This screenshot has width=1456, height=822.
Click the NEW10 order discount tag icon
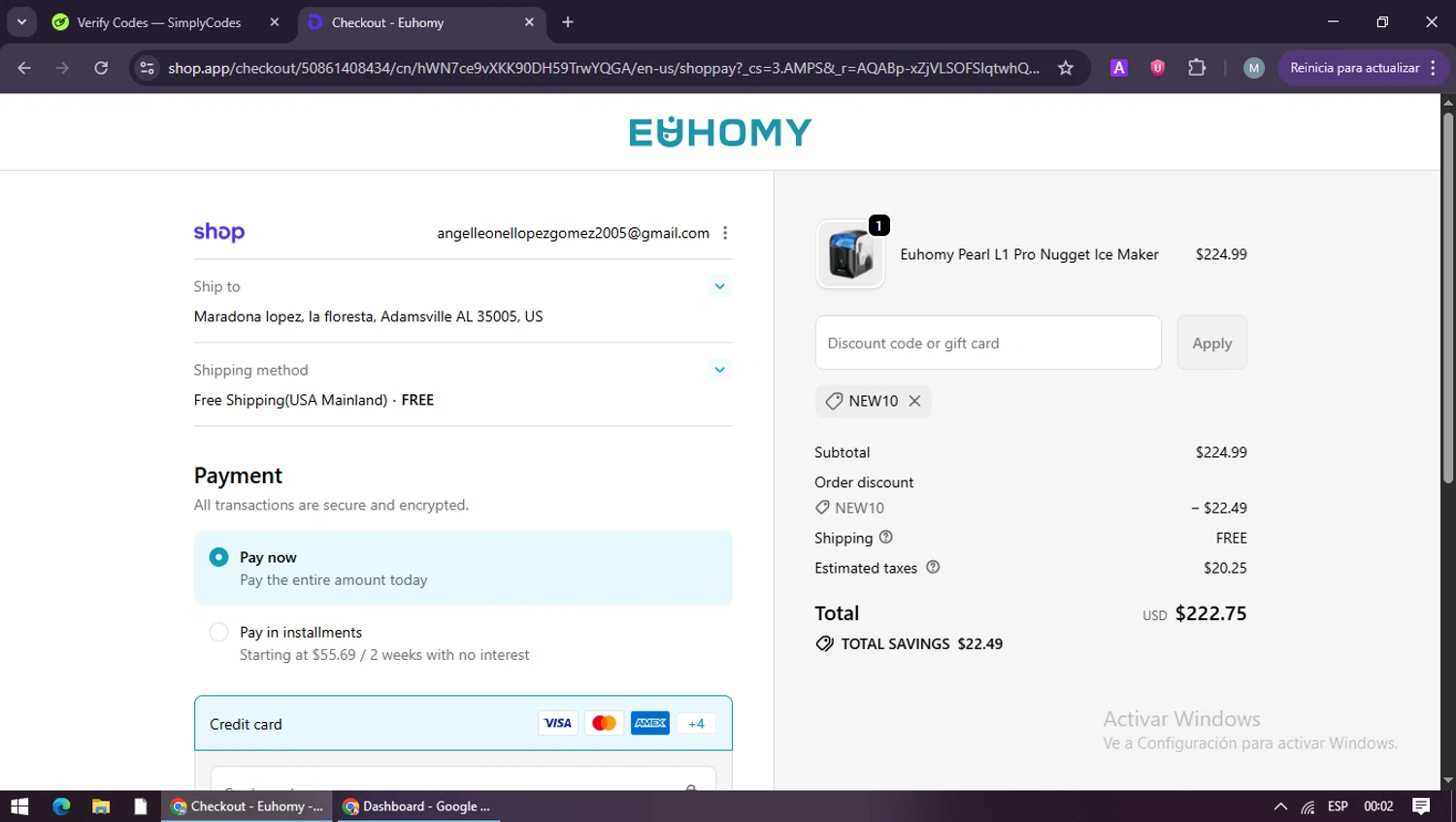click(822, 508)
